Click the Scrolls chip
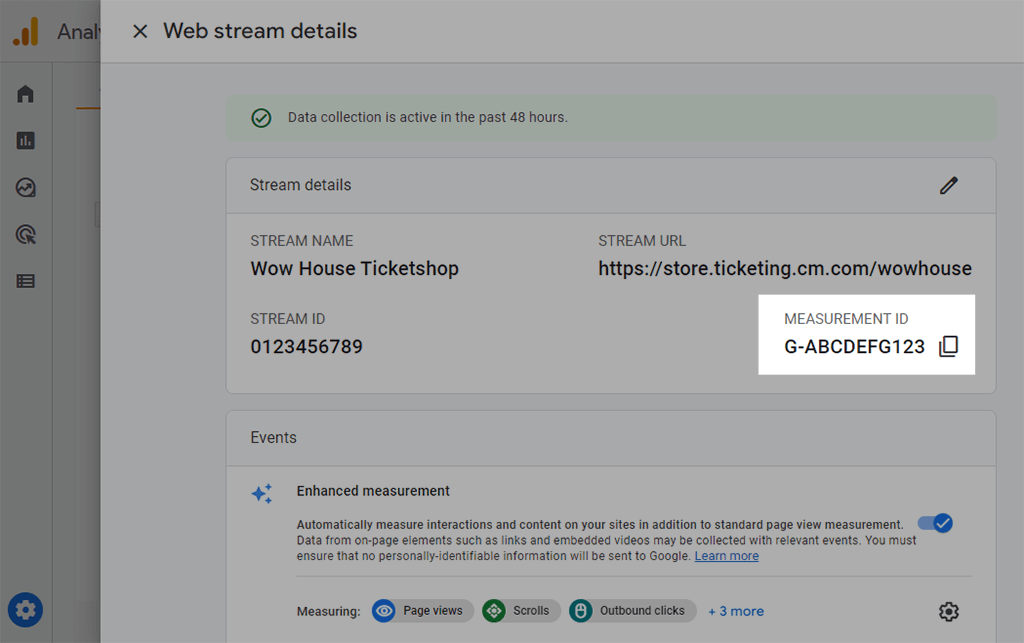Image resolution: width=1024 pixels, height=643 pixels. point(520,611)
